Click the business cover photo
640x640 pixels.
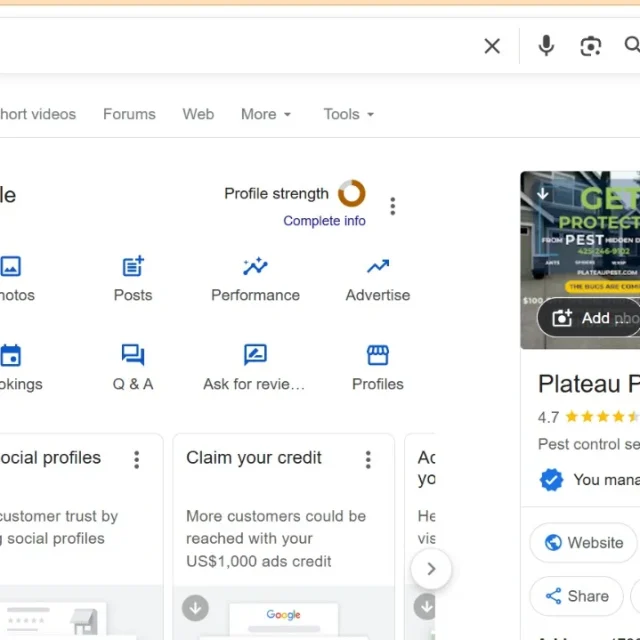point(580,260)
